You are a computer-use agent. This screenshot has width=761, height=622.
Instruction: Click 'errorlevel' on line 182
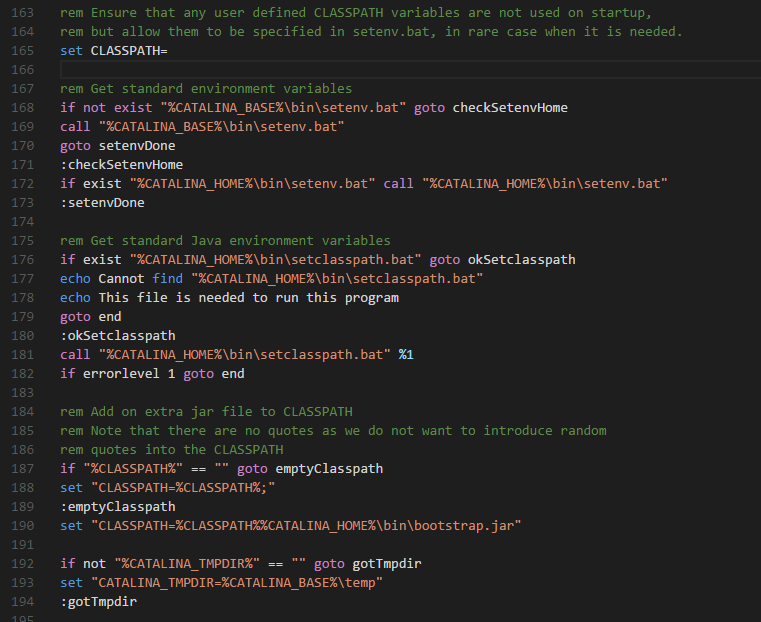(121, 374)
